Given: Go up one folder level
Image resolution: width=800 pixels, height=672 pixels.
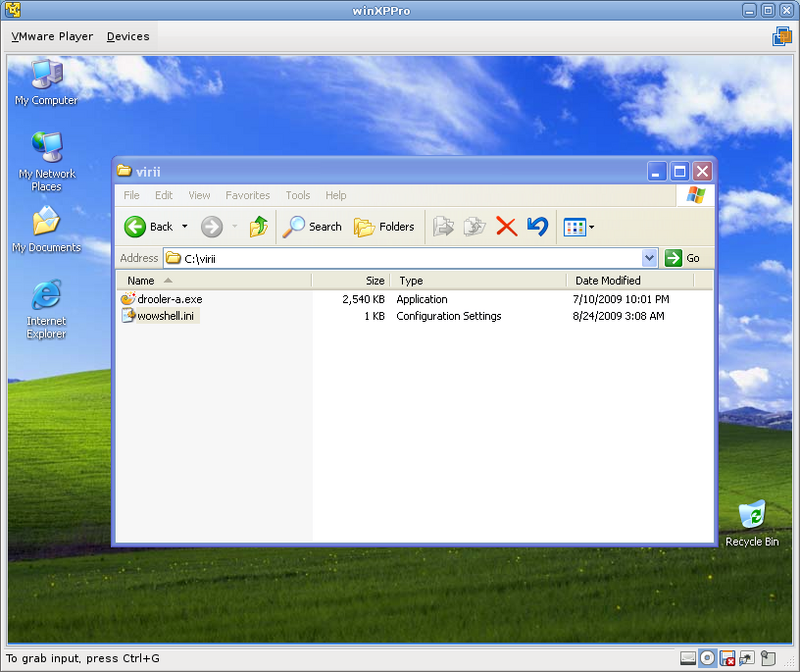Looking at the screenshot, I should point(259,227).
